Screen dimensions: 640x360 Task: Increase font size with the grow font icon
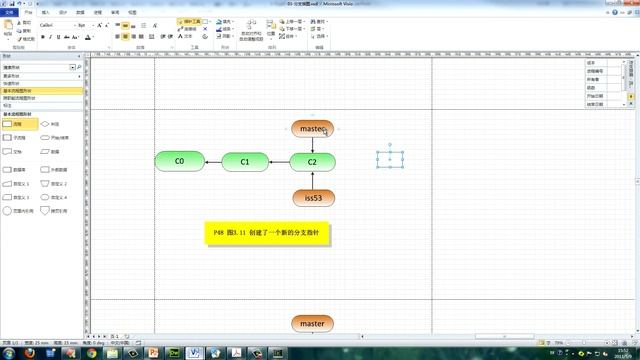tap(99, 25)
